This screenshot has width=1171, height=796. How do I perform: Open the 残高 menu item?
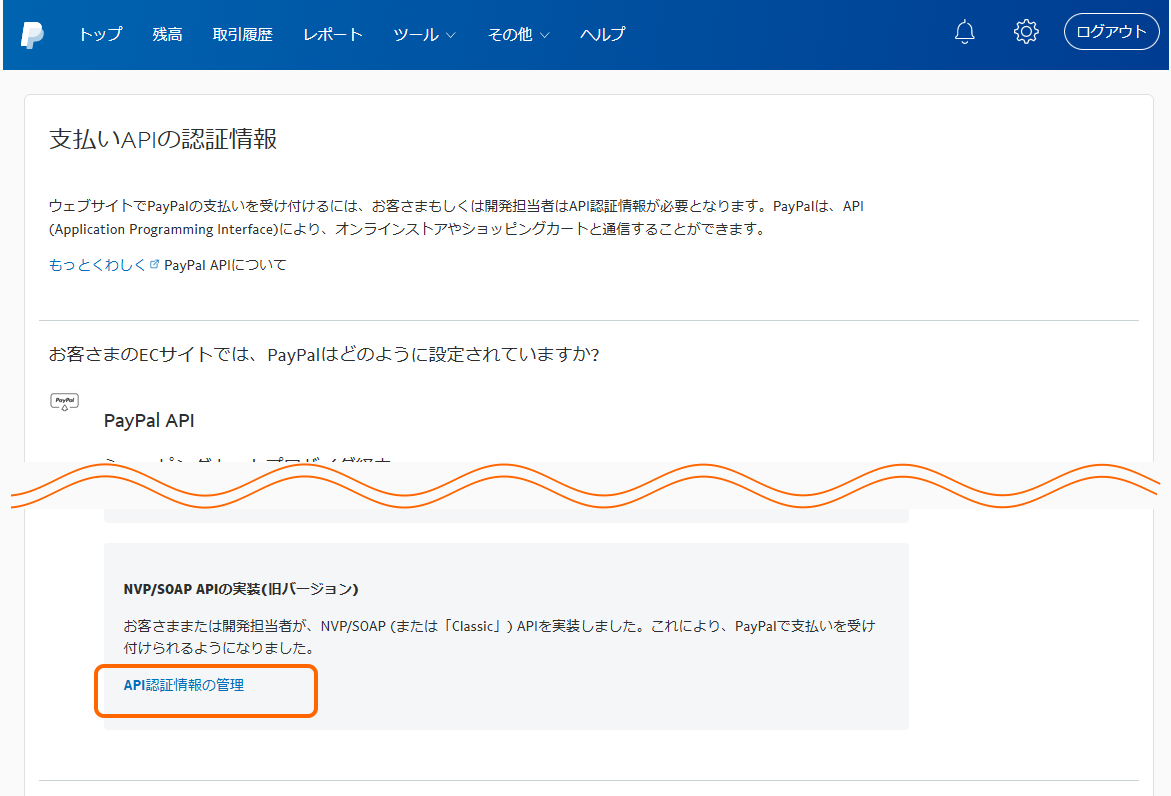pyautogui.click(x=167, y=34)
